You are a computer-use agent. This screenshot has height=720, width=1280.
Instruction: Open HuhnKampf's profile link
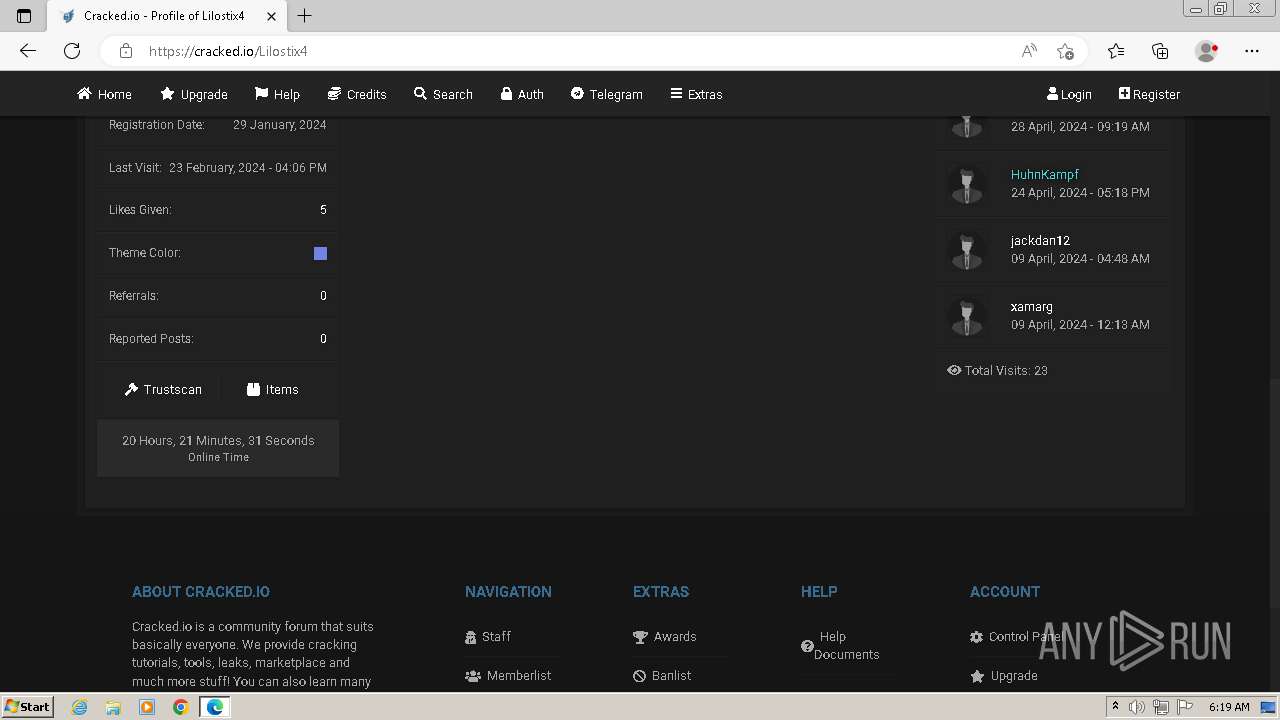coord(1044,174)
